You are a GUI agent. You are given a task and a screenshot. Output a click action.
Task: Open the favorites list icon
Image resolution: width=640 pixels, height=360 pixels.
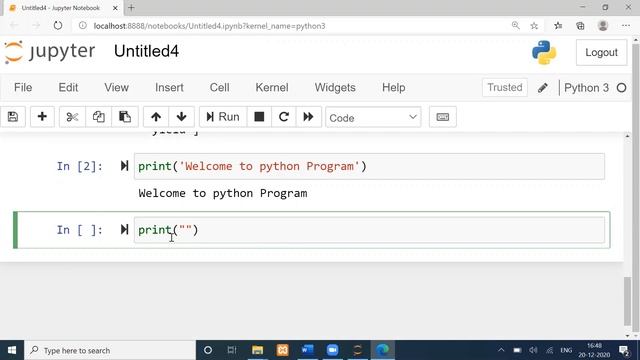(x=558, y=26)
